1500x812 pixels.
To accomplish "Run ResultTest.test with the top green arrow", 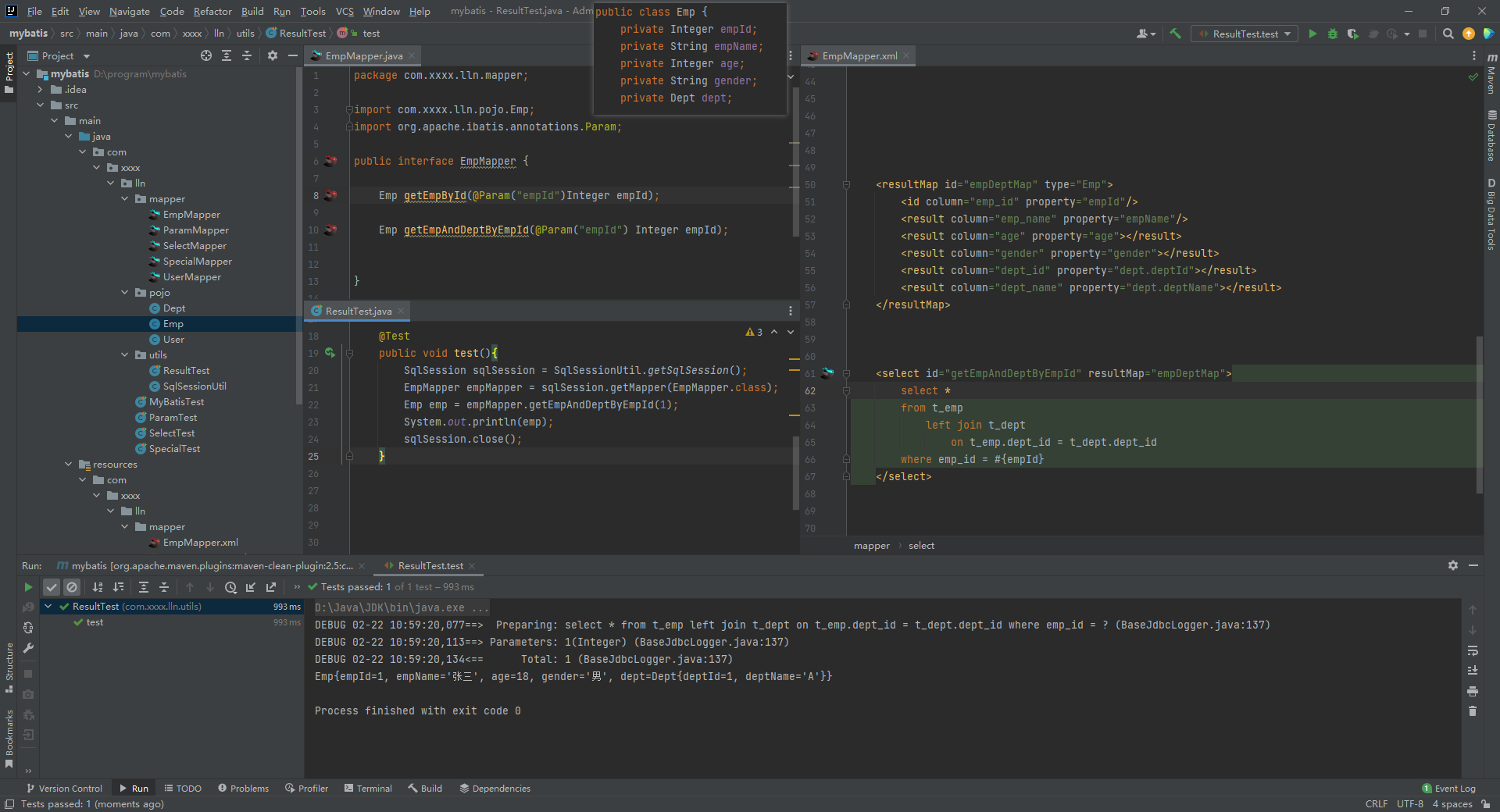I will pos(1312,34).
